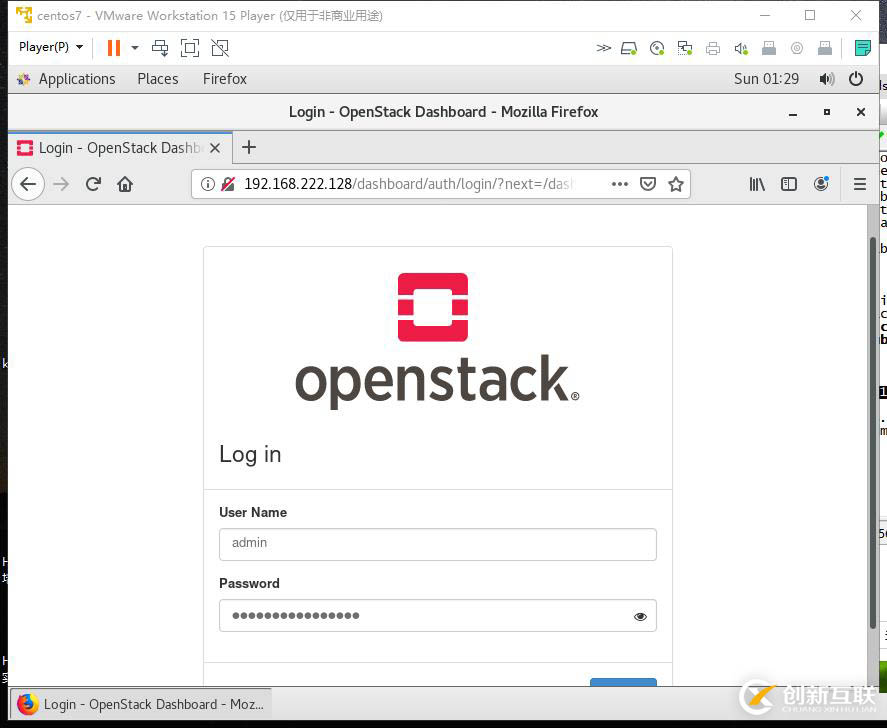Pause the virtual machine
The image size is (887, 728).
tap(114, 48)
